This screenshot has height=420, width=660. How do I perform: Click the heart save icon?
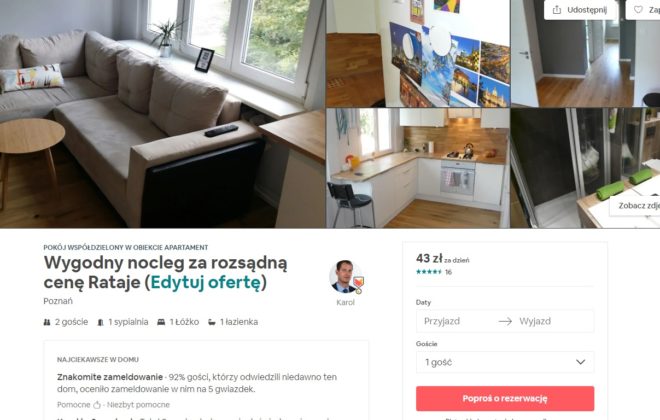click(638, 10)
